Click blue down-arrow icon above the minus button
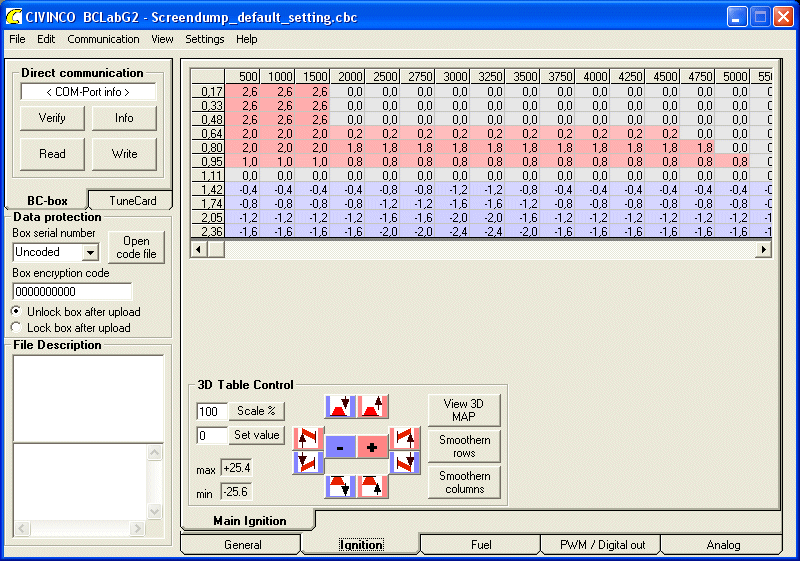The image size is (800, 561). (x=340, y=406)
